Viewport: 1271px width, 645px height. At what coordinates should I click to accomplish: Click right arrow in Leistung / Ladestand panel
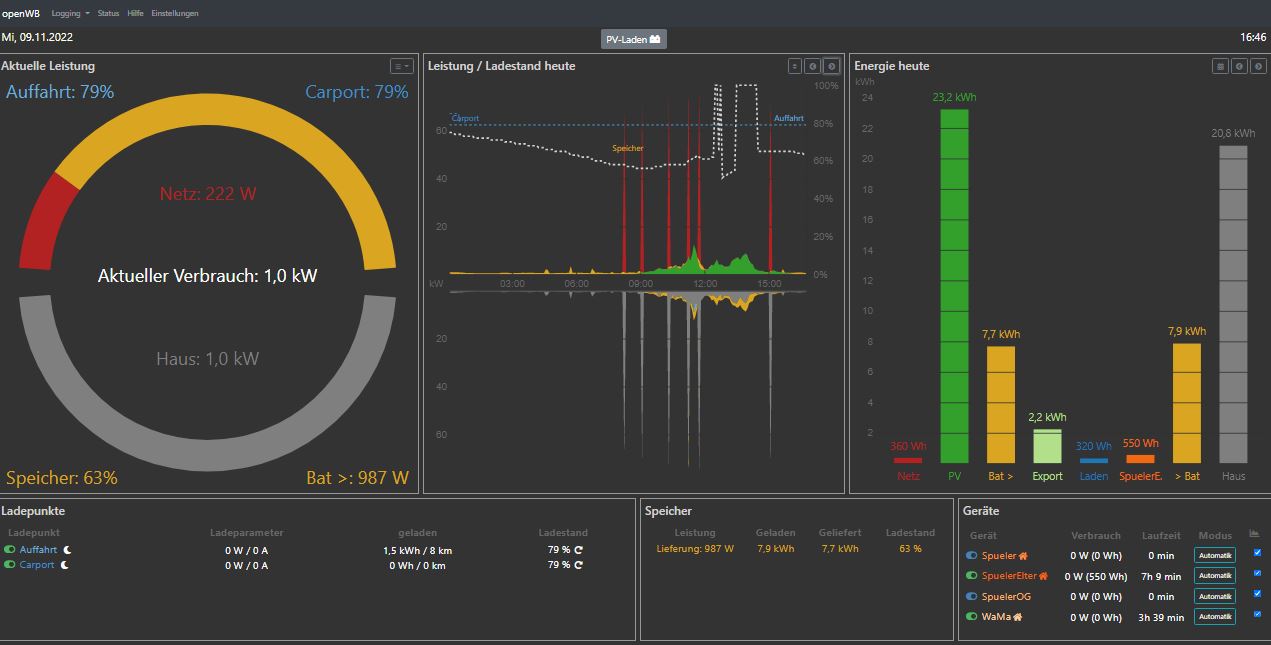[832, 66]
